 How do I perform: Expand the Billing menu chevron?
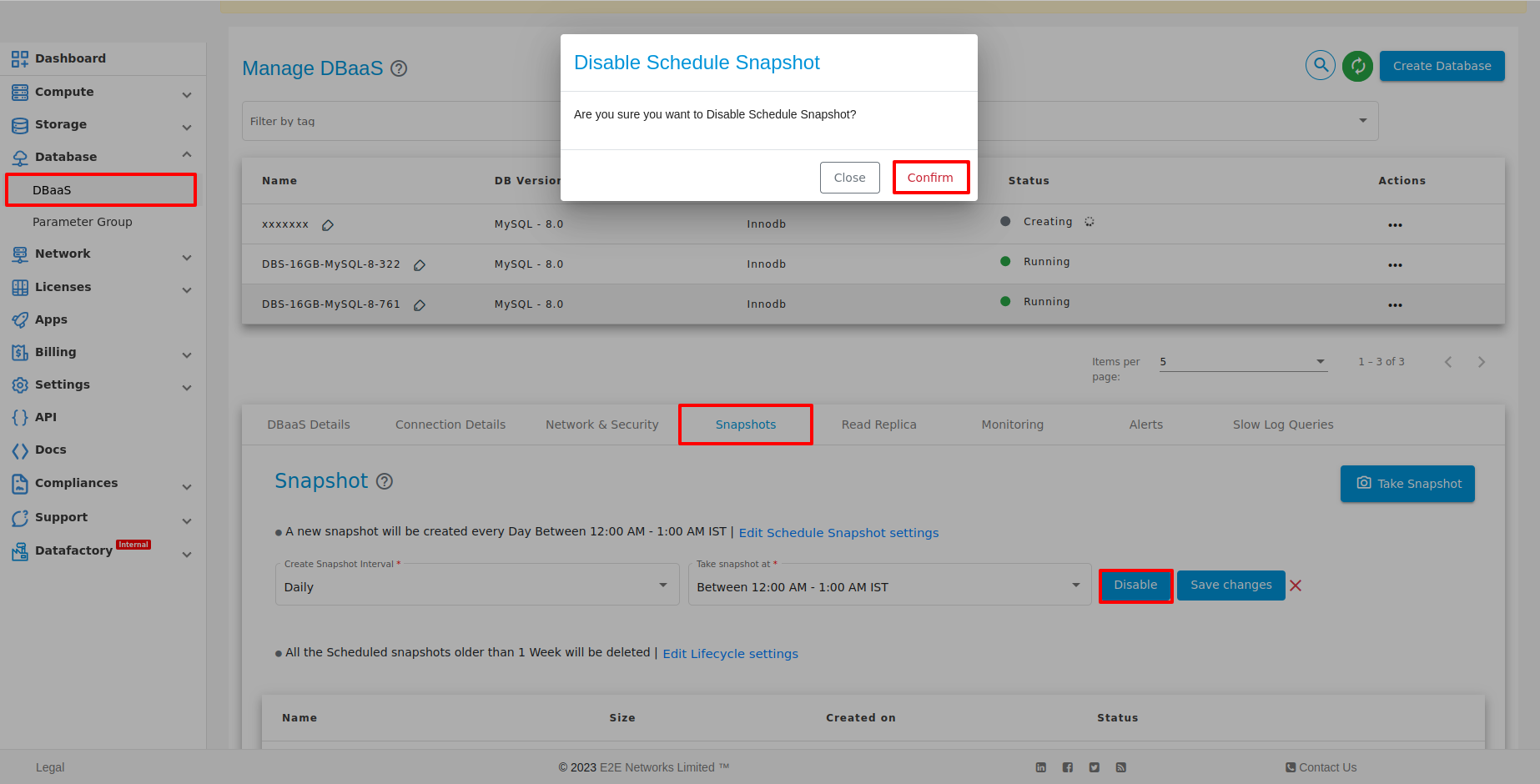(x=187, y=355)
